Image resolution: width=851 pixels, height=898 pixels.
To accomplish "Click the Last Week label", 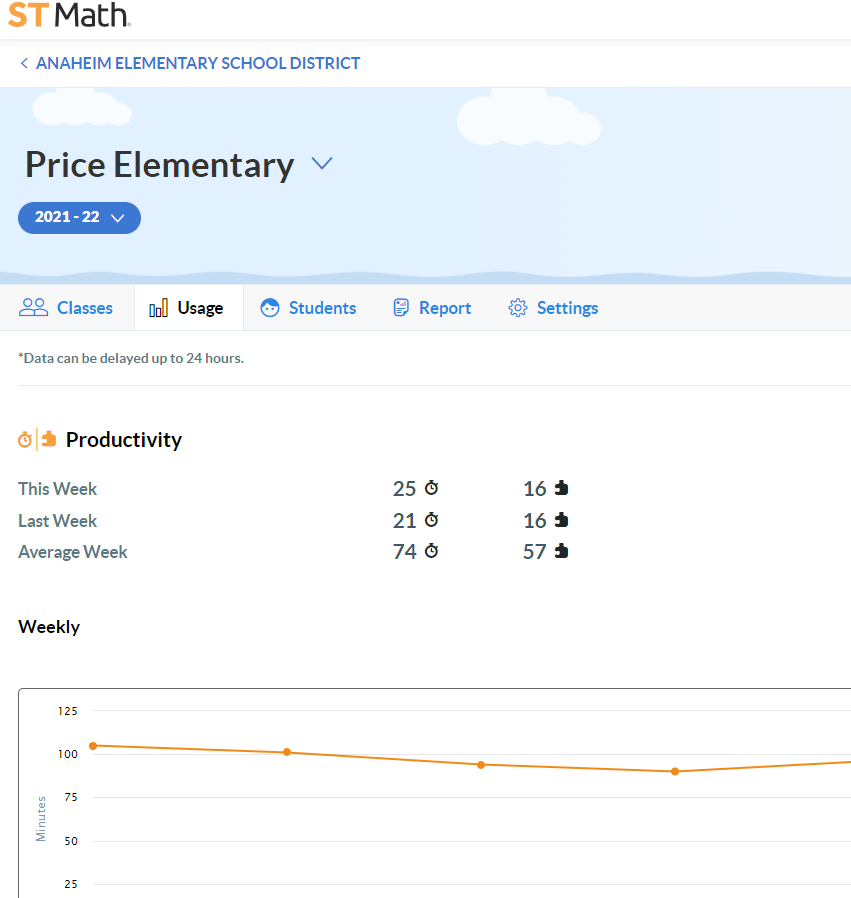I will (58, 521).
